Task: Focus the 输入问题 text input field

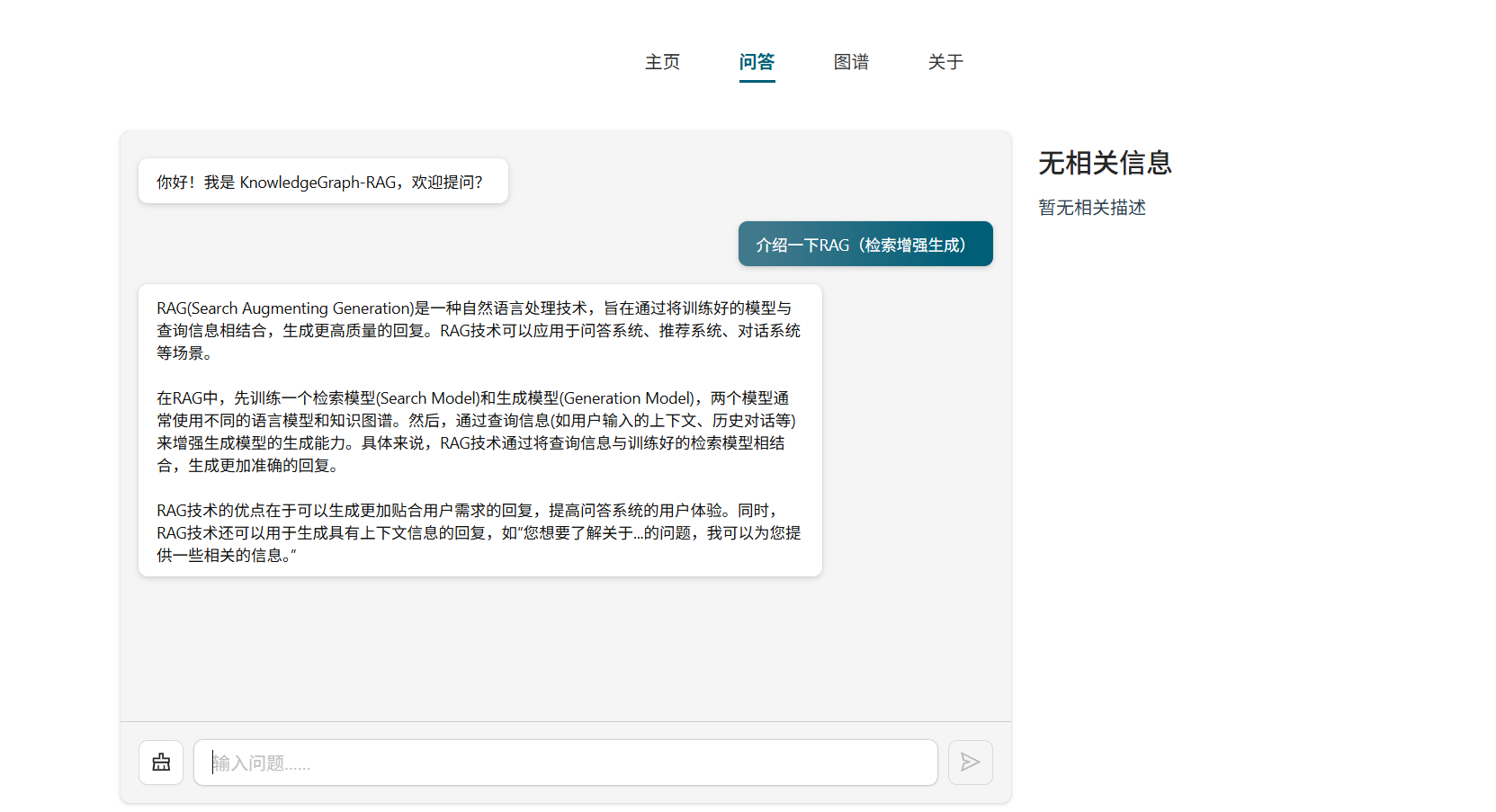Action: tap(566, 763)
